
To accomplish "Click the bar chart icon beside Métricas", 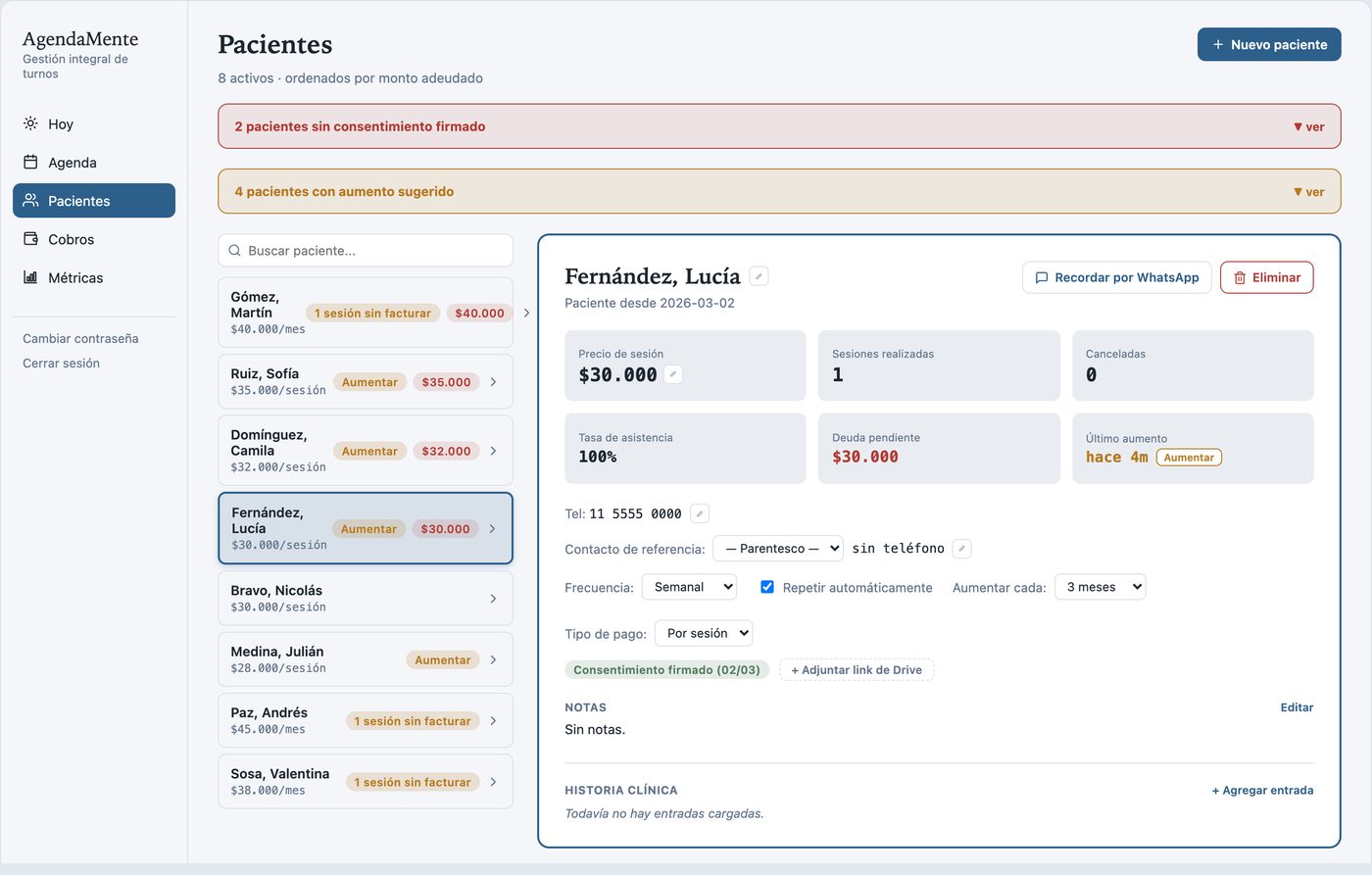I will [x=30, y=277].
